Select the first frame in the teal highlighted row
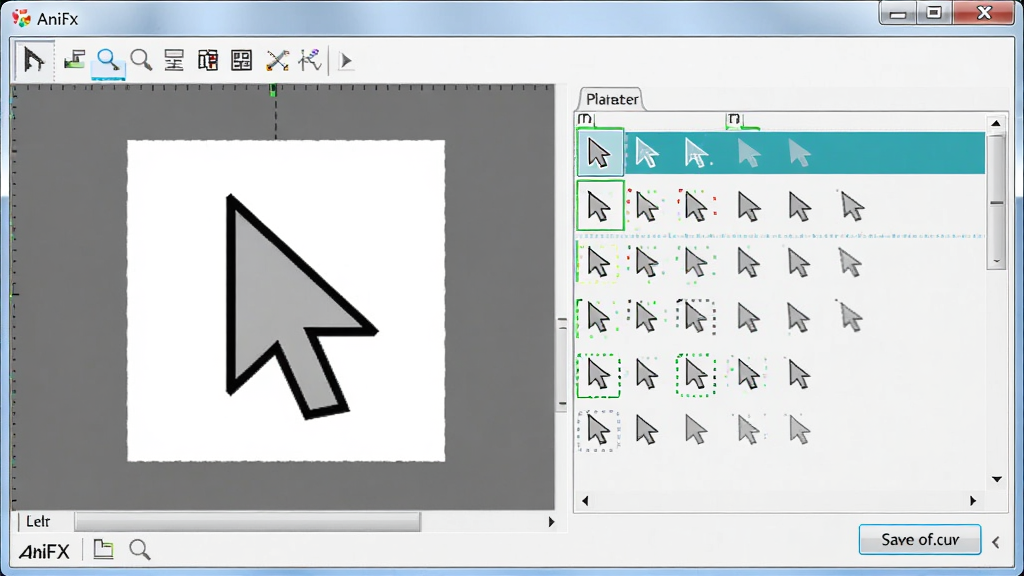 click(599, 153)
